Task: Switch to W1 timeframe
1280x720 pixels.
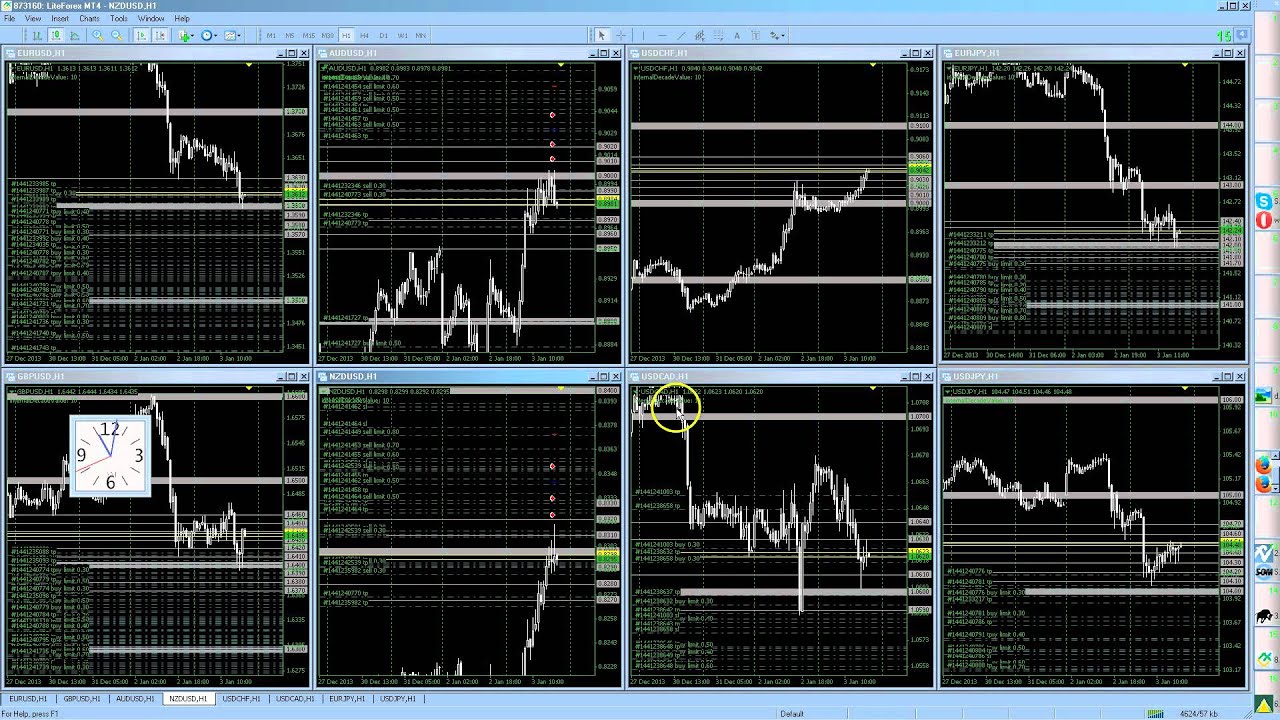Action: (x=403, y=35)
